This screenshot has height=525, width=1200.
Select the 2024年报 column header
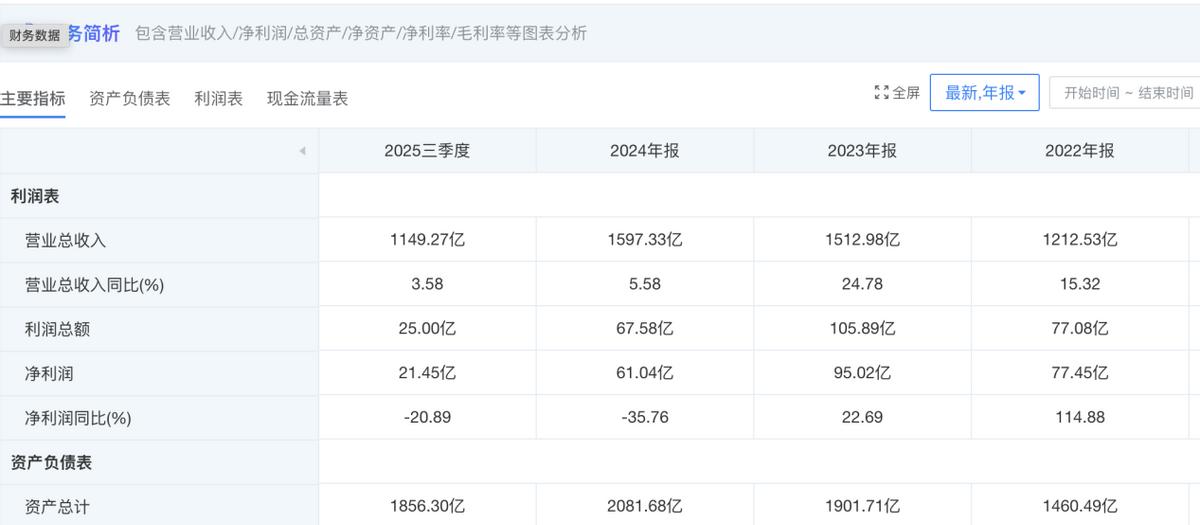[x=645, y=151]
